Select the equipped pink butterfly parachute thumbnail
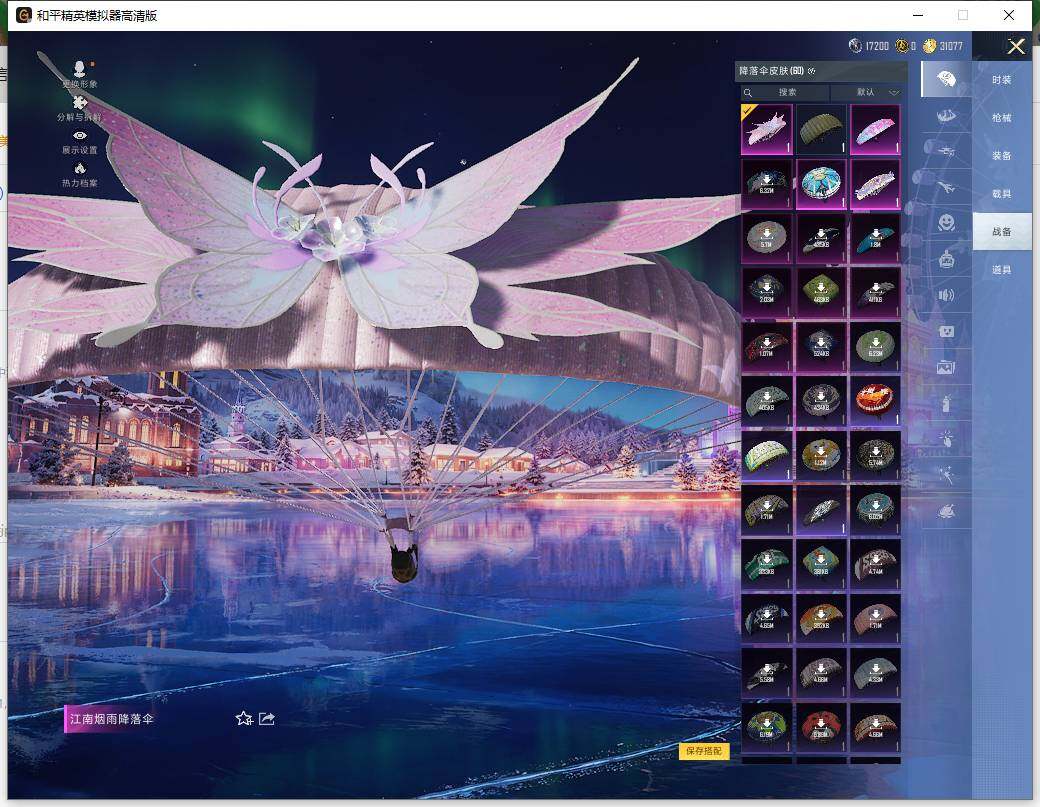 click(x=766, y=129)
